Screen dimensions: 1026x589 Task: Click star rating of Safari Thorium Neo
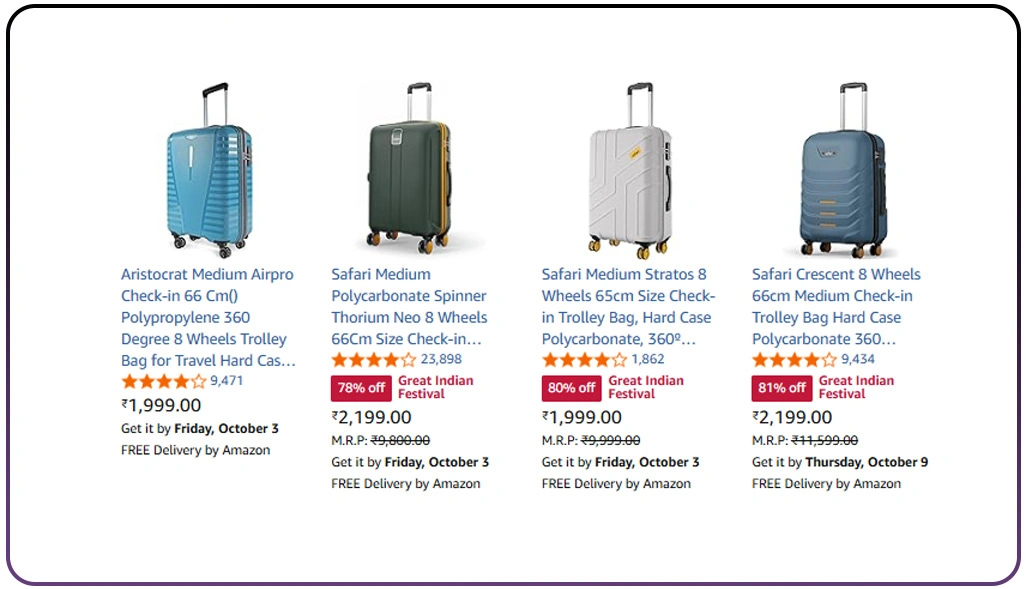point(373,360)
